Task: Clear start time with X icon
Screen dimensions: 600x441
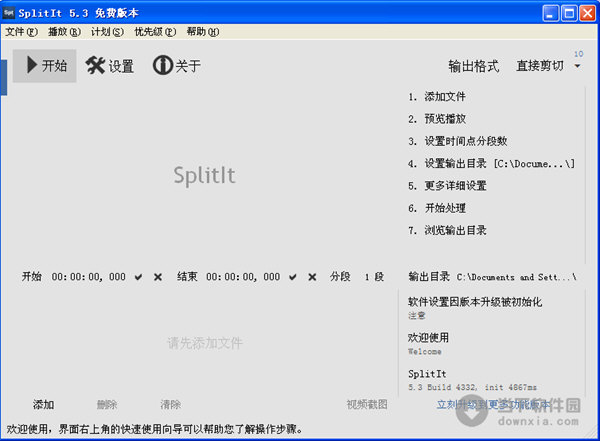Action: pyautogui.click(x=158, y=277)
